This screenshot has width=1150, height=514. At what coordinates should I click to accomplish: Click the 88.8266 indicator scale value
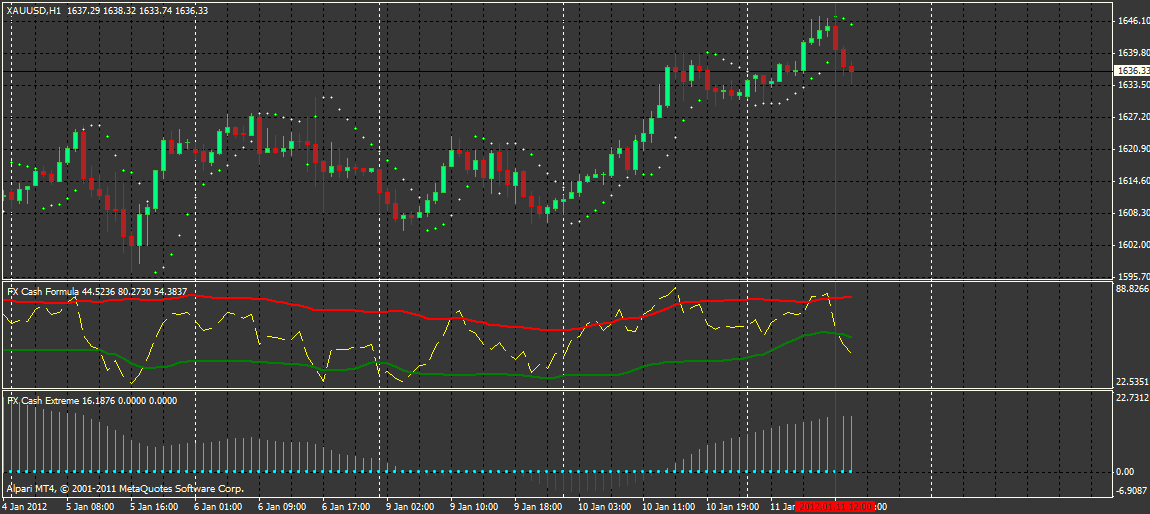(1132, 289)
